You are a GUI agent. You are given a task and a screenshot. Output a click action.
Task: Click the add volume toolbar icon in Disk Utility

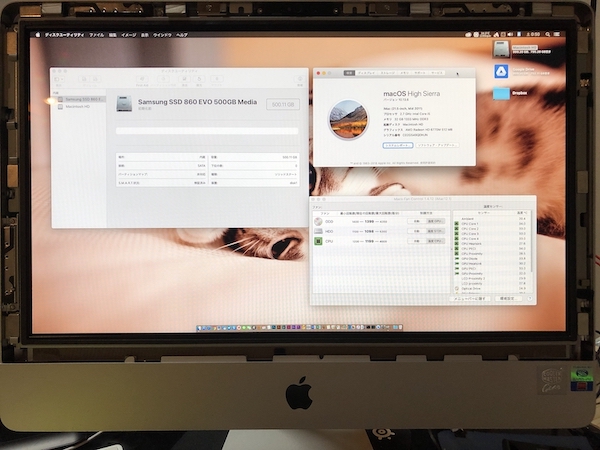84,79
